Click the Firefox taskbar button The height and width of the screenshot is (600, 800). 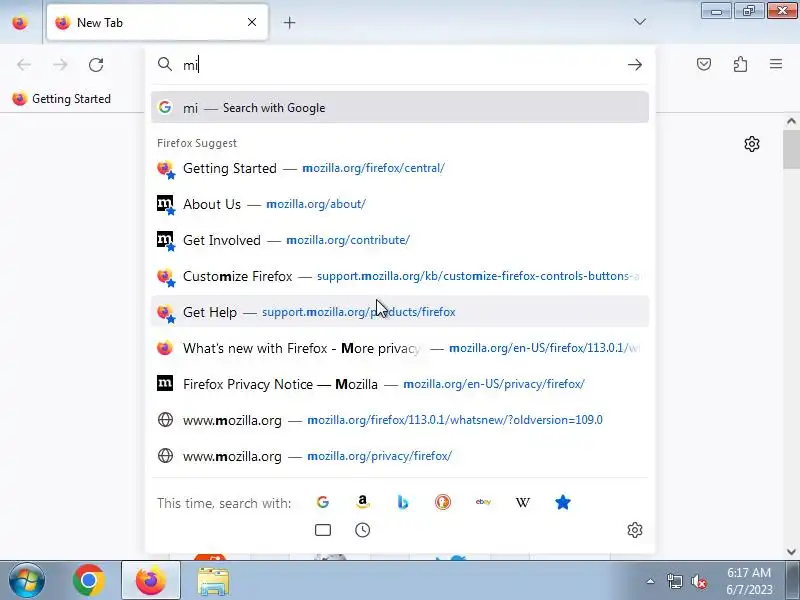click(151, 581)
